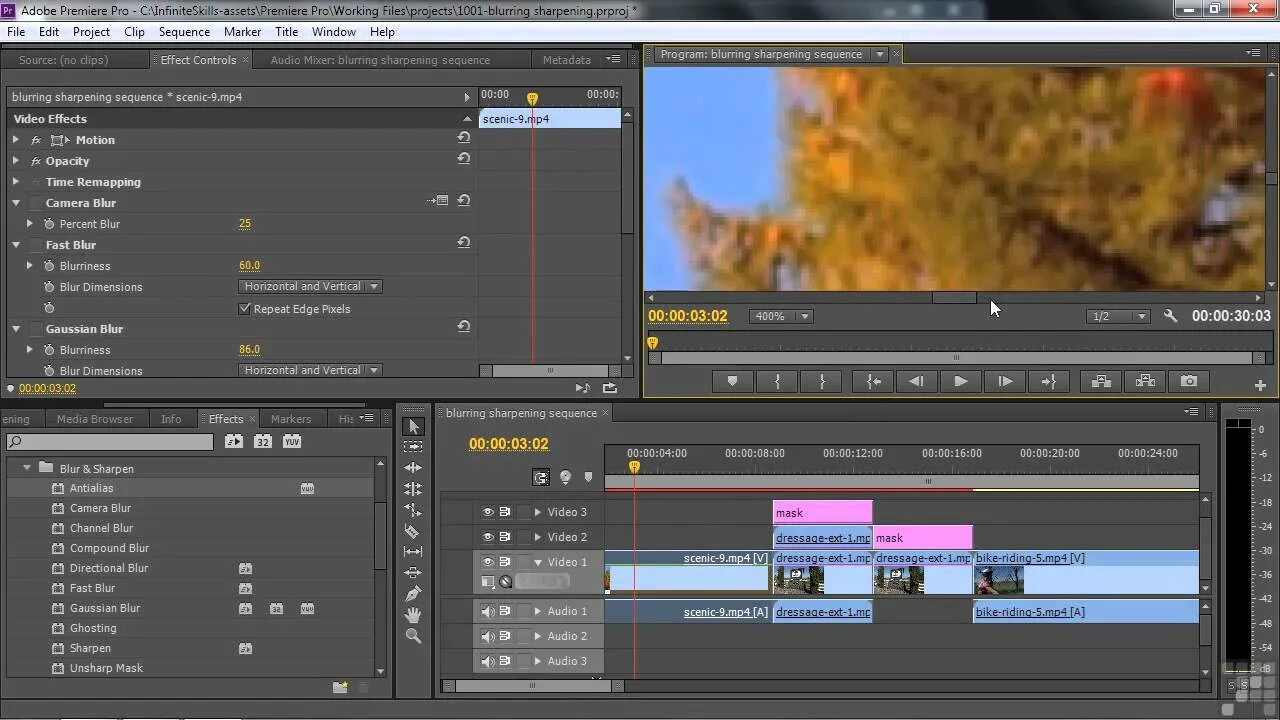Select the Slip tool

(x=413, y=552)
